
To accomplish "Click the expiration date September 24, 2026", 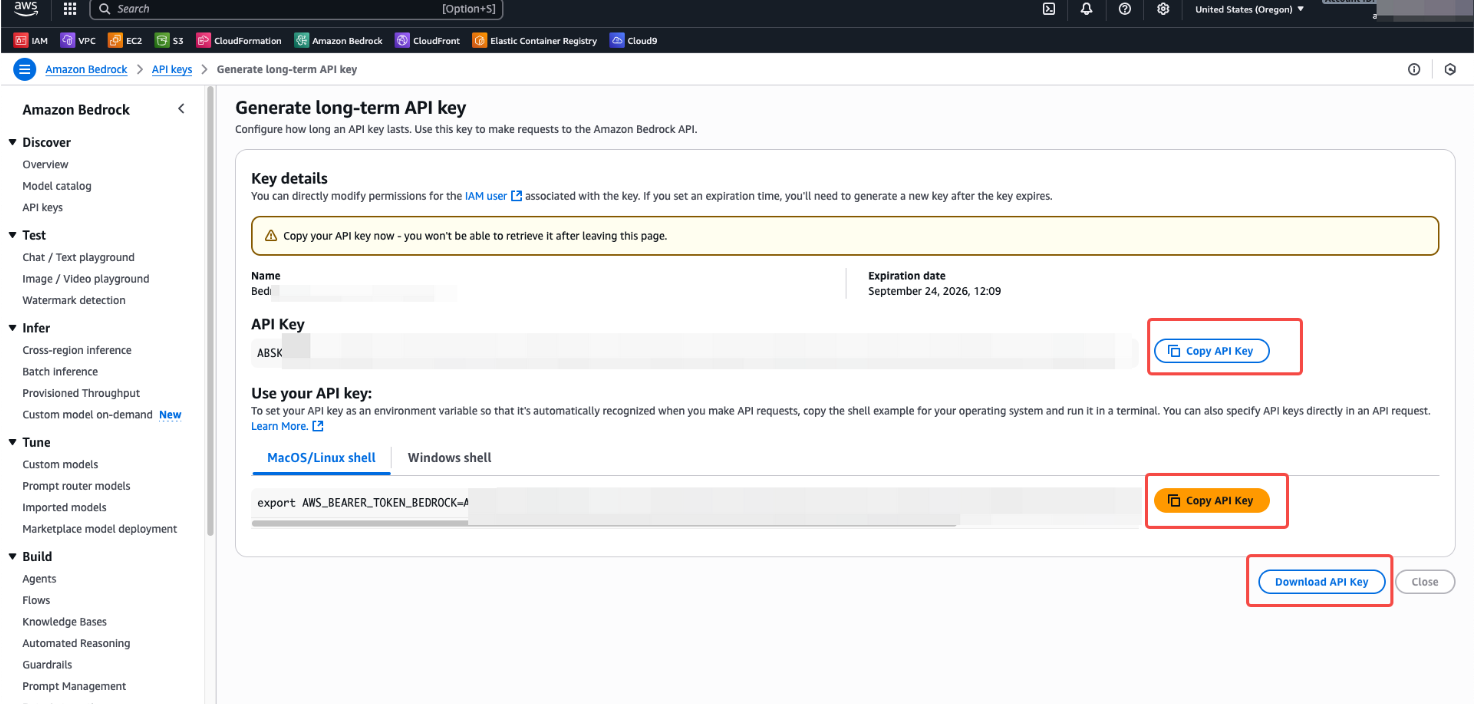I will click(934, 291).
